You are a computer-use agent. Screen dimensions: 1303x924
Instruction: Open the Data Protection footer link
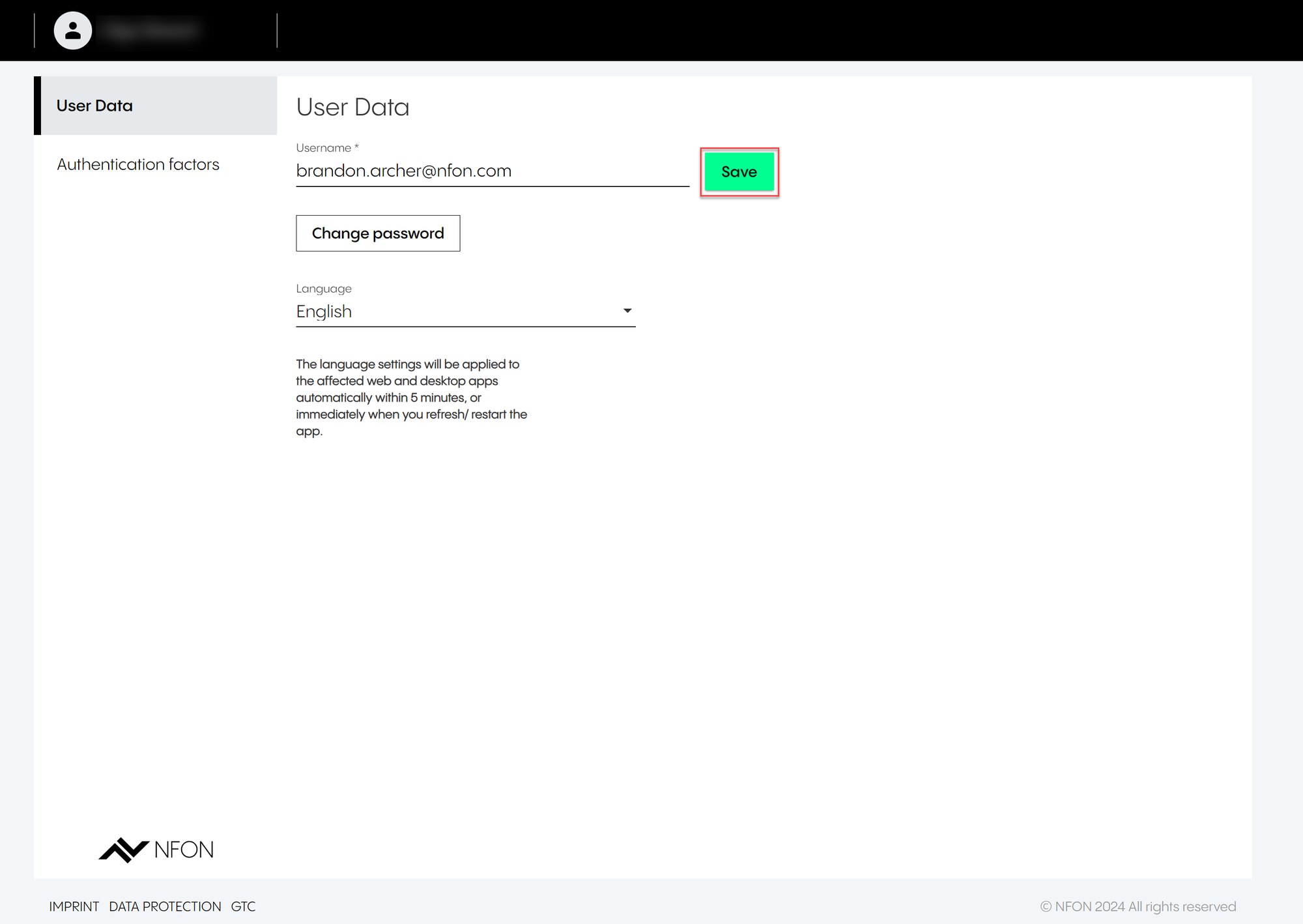click(x=165, y=906)
